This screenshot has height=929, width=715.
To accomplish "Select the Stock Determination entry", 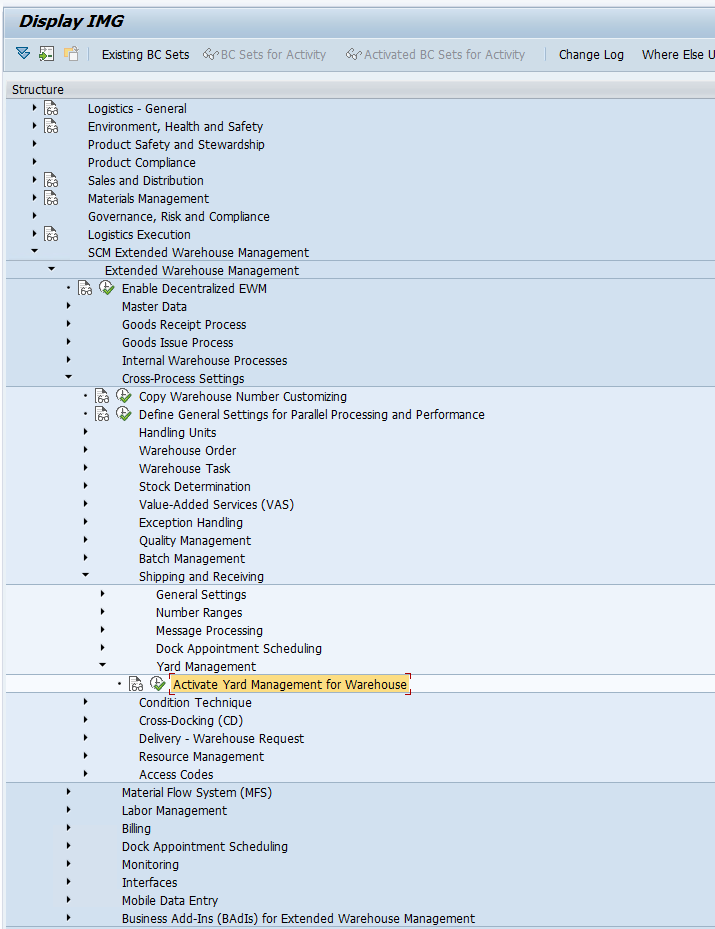I will click(x=195, y=486).
